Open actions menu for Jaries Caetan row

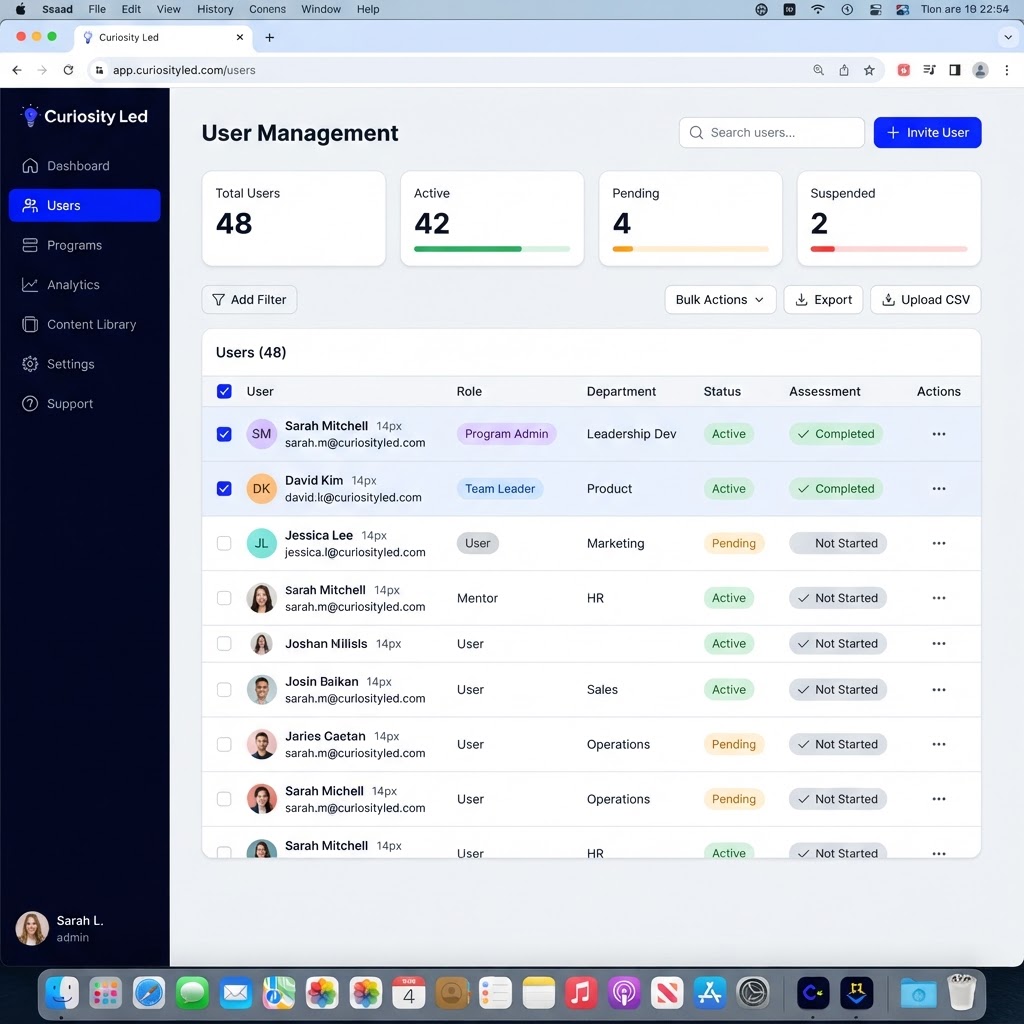click(x=938, y=744)
